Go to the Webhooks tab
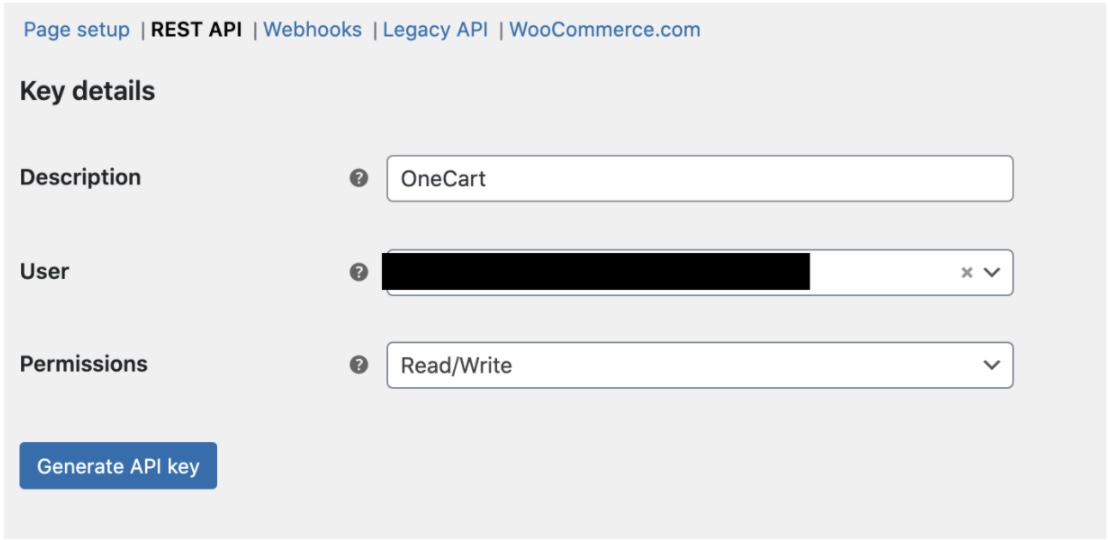The height and width of the screenshot is (540, 1108). 312,30
